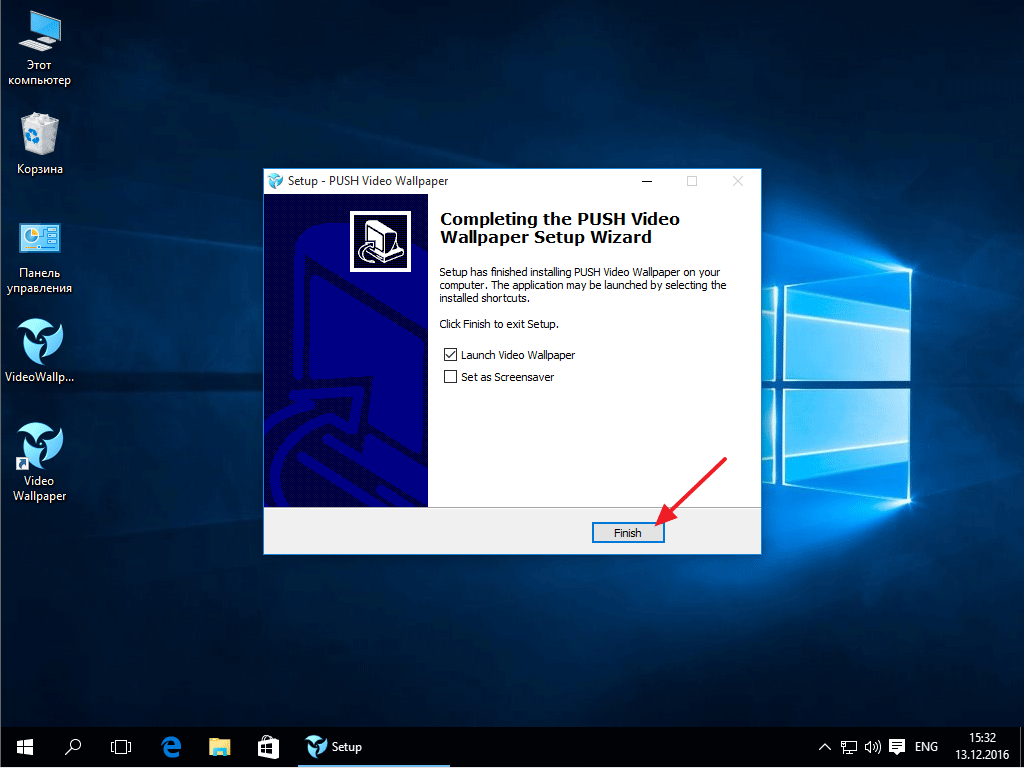The width and height of the screenshot is (1024, 768).
Task: Open the Action Center notifications icon
Action: click(x=897, y=747)
